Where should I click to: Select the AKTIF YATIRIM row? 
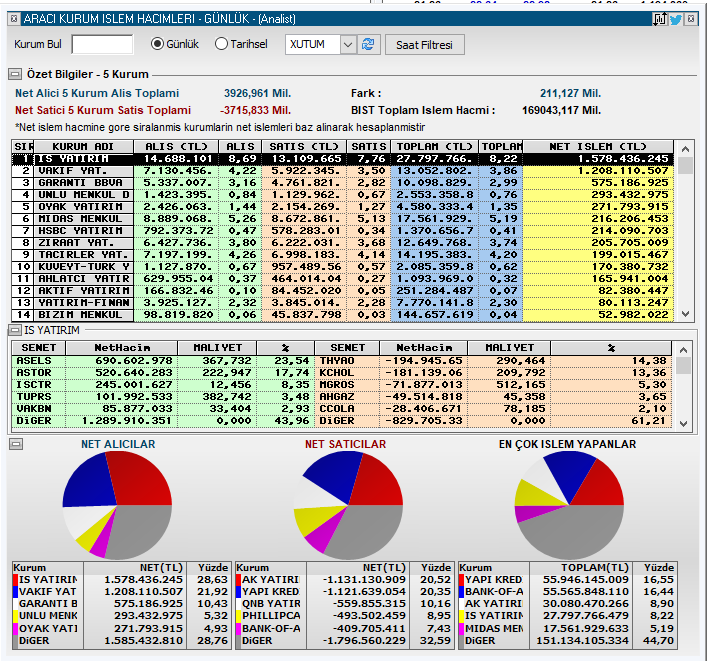tap(343, 291)
